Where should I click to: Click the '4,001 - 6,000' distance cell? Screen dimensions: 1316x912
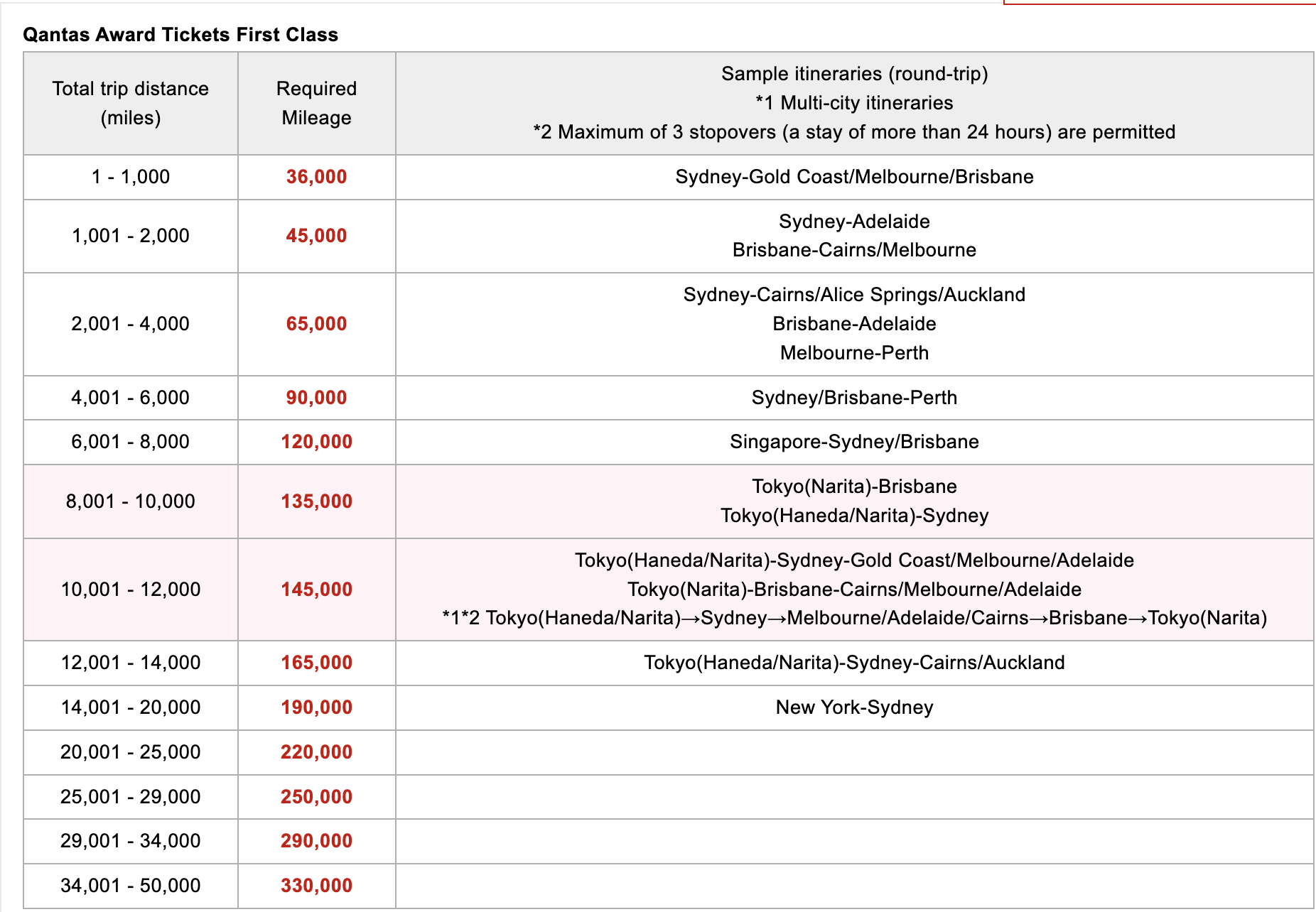pyautogui.click(x=131, y=398)
